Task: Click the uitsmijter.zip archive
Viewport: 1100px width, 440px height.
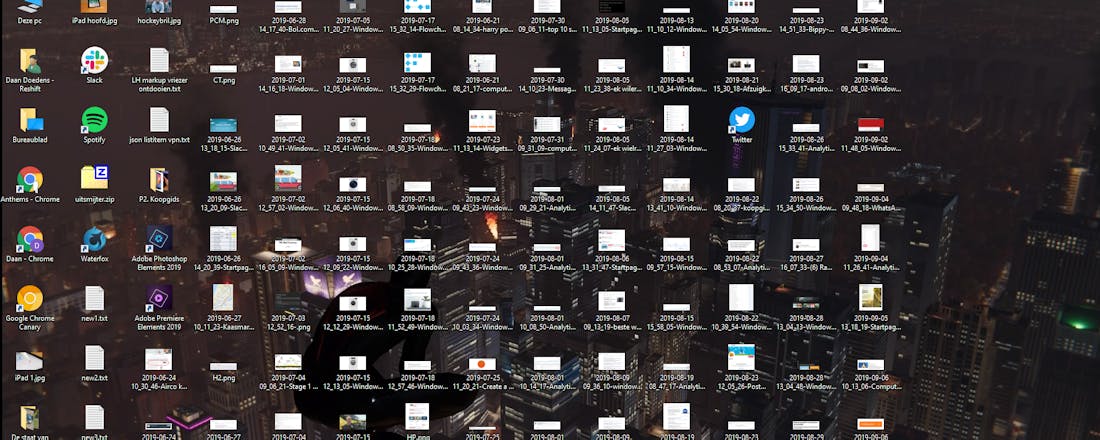Action: pyautogui.click(x=94, y=180)
